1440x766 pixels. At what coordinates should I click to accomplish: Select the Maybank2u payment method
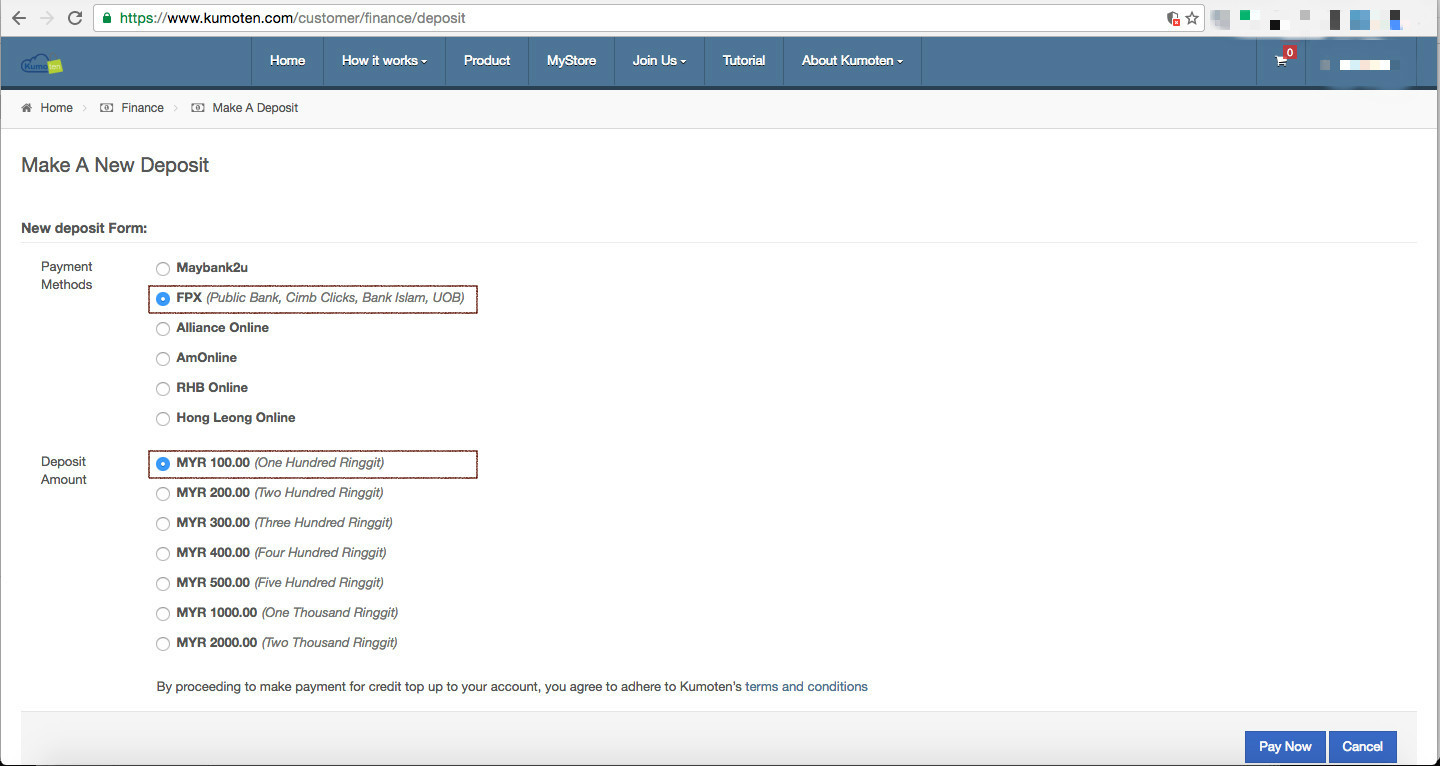[x=163, y=269]
